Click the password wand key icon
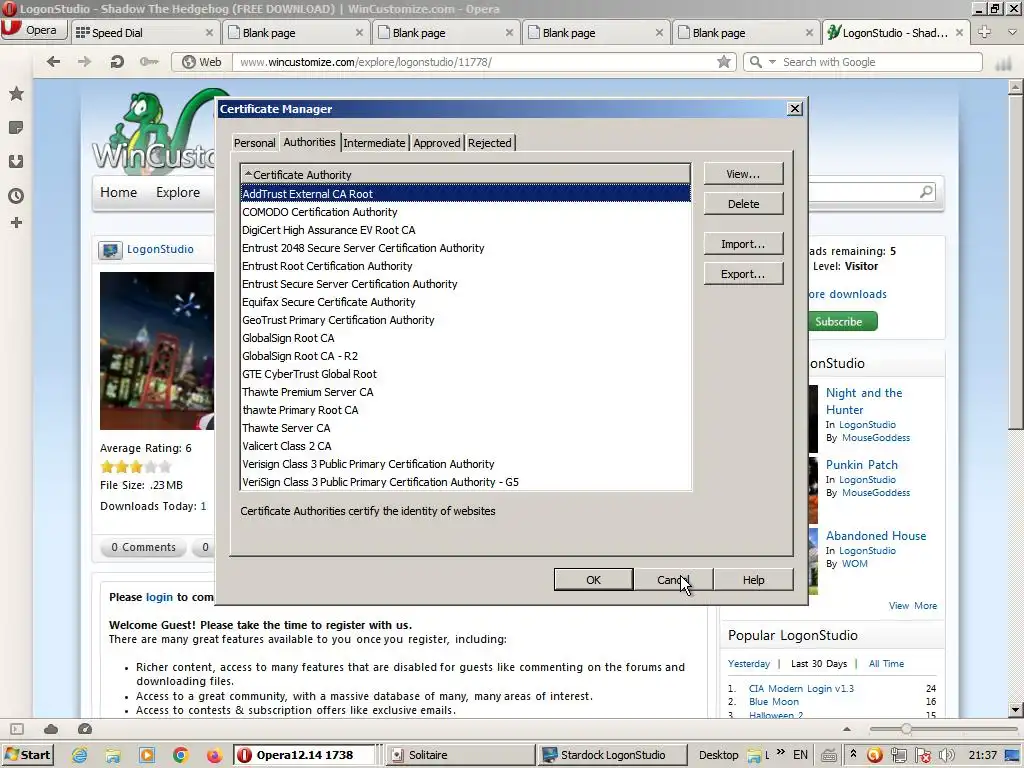This screenshot has height=768, width=1024. [x=149, y=62]
